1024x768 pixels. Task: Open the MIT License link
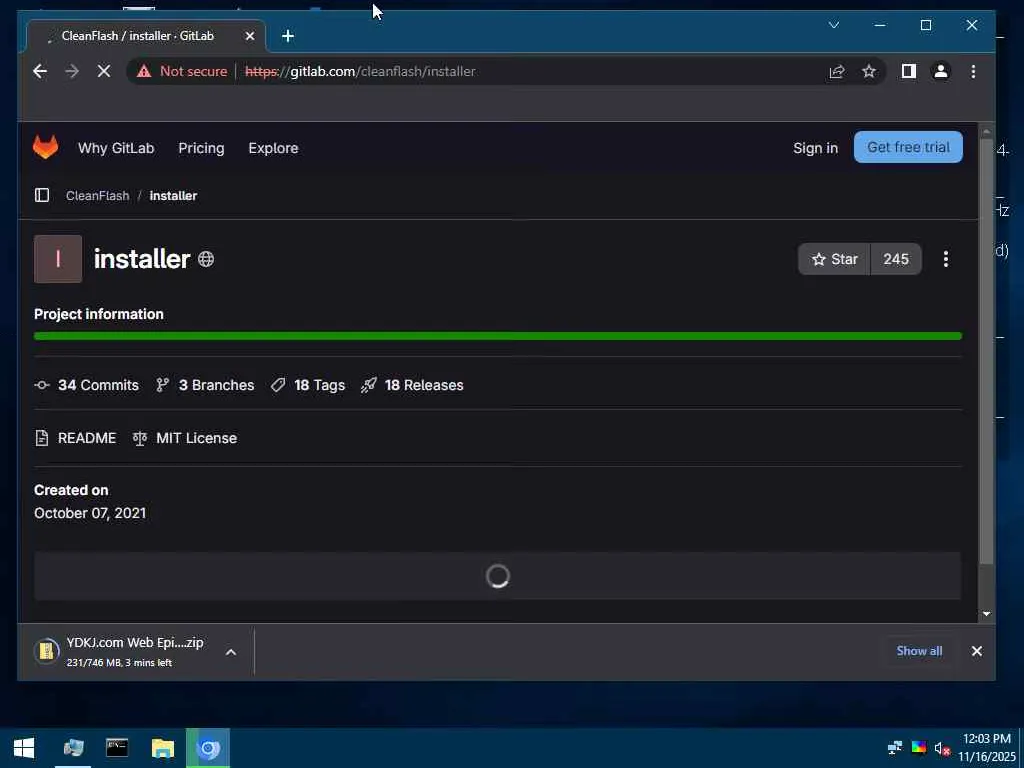tap(185, 438)
